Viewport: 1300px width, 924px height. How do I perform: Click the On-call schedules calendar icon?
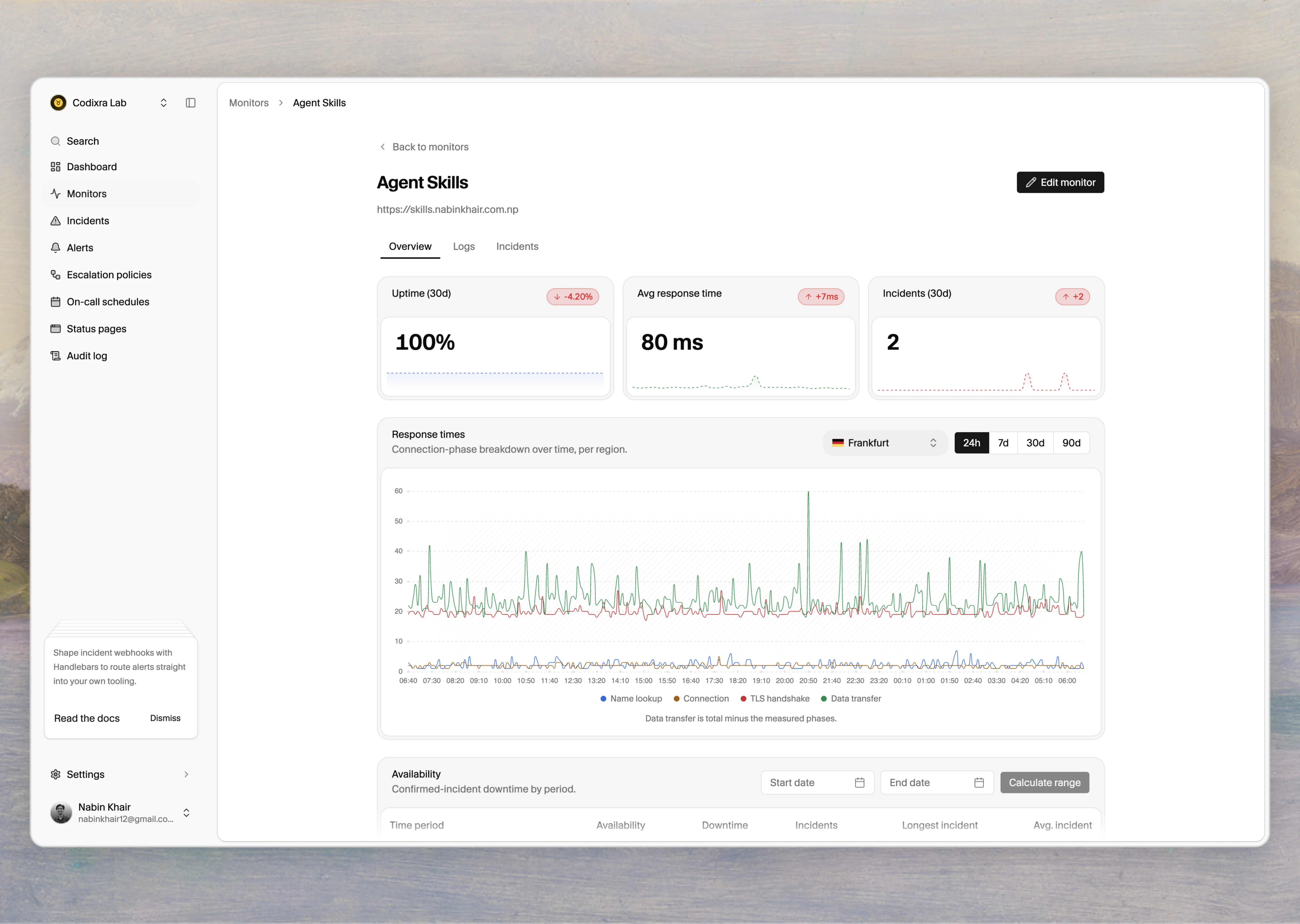[55, 302]
